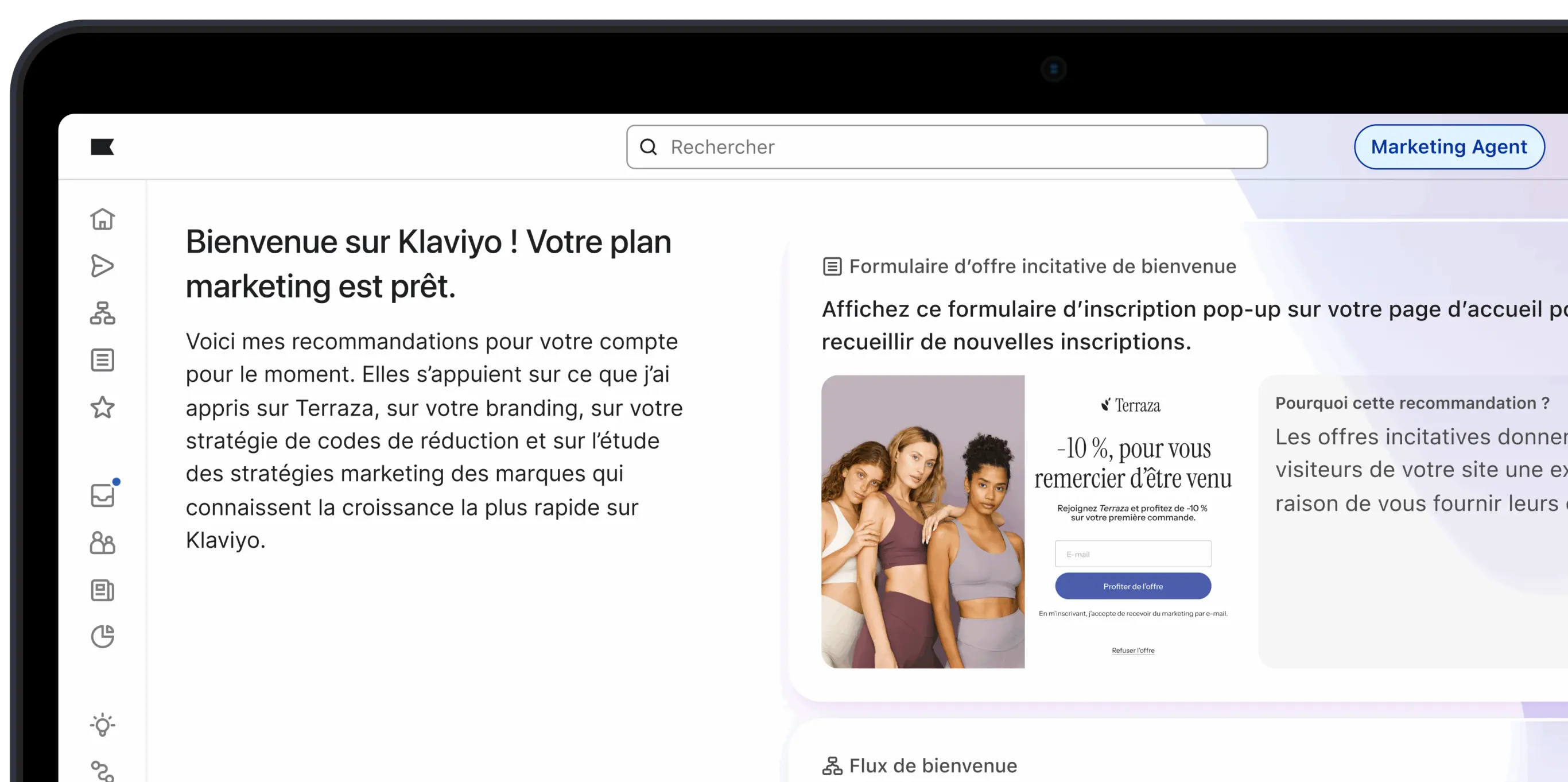Image resolution: width=1568 pixels, height=782 pixels.
Task: Click the Refuser l'offre link
Action: click(1133, 650)
